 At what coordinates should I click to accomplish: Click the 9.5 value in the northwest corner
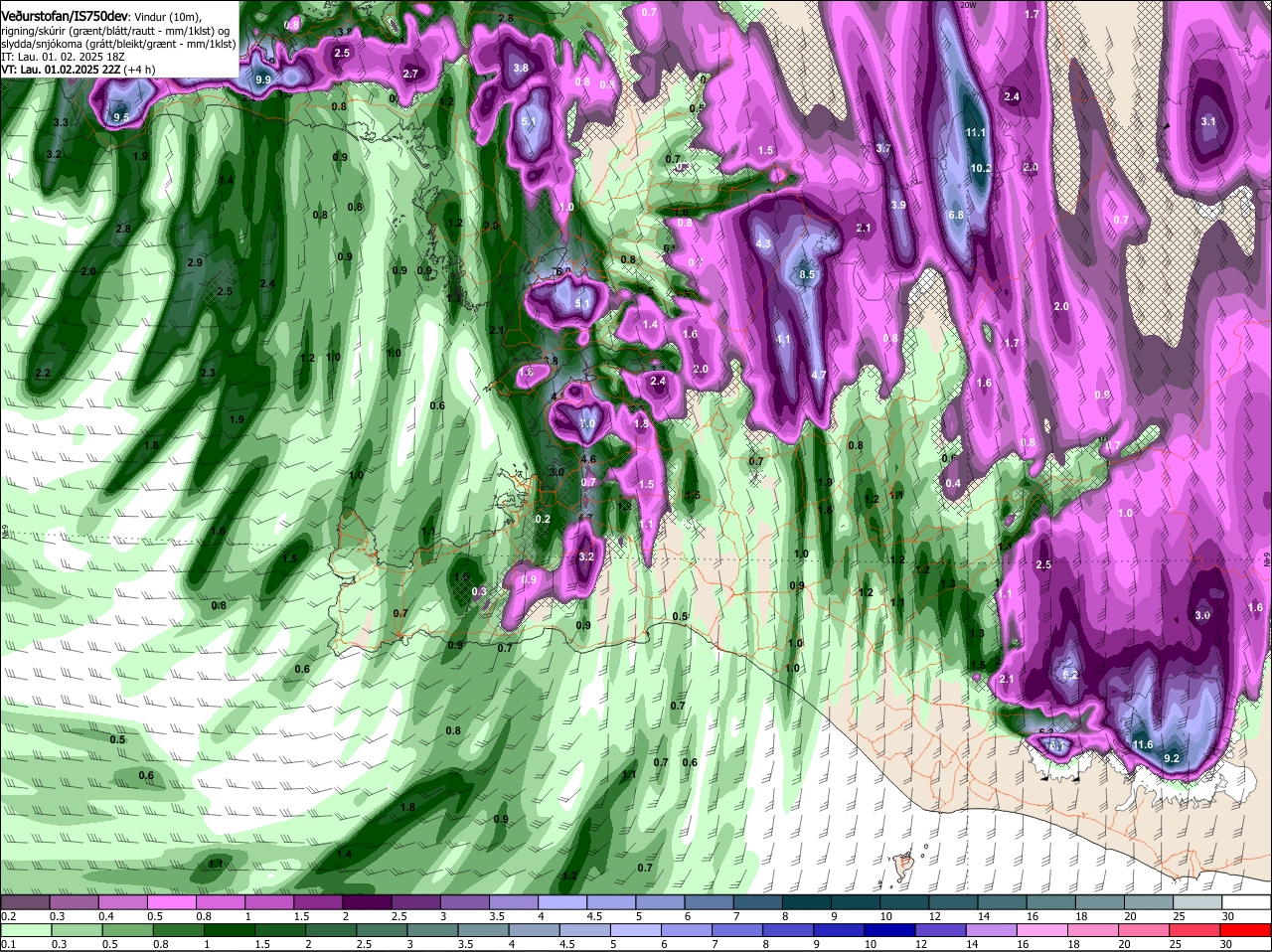pos(121,117)
